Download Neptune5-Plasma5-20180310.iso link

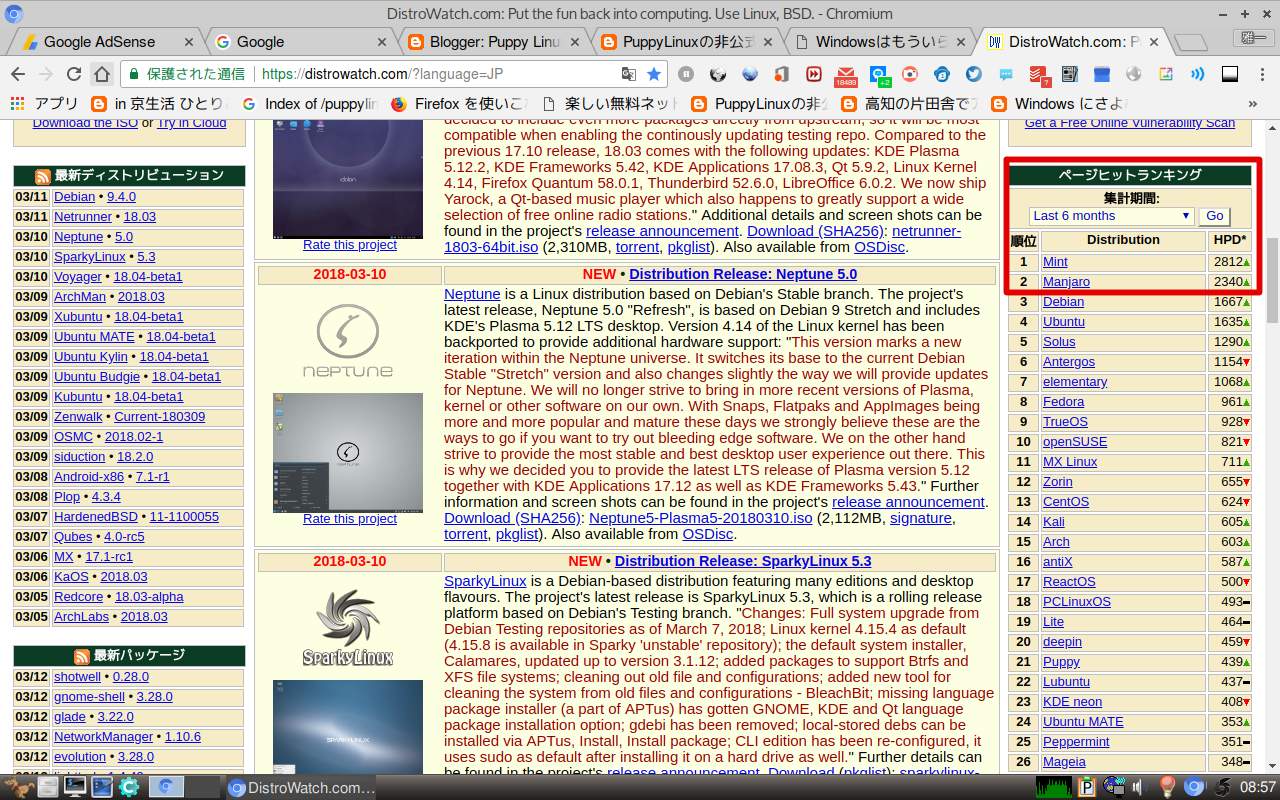(701, 518)
